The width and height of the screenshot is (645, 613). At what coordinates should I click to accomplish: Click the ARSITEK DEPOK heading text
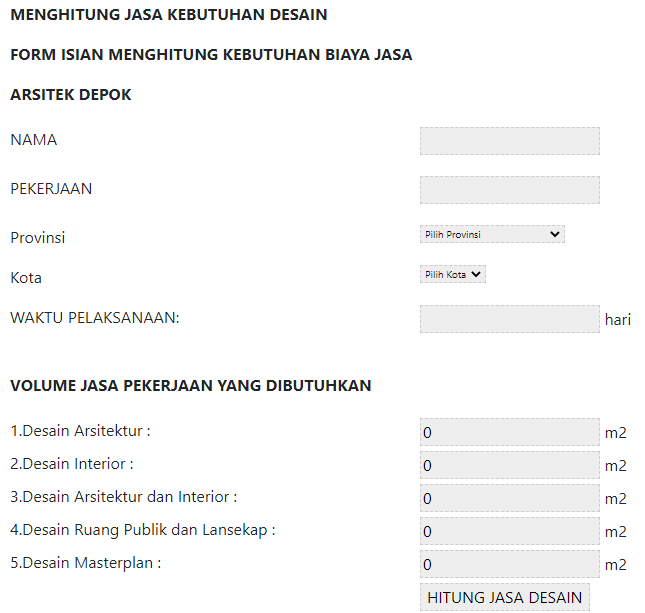coord(70,95)
